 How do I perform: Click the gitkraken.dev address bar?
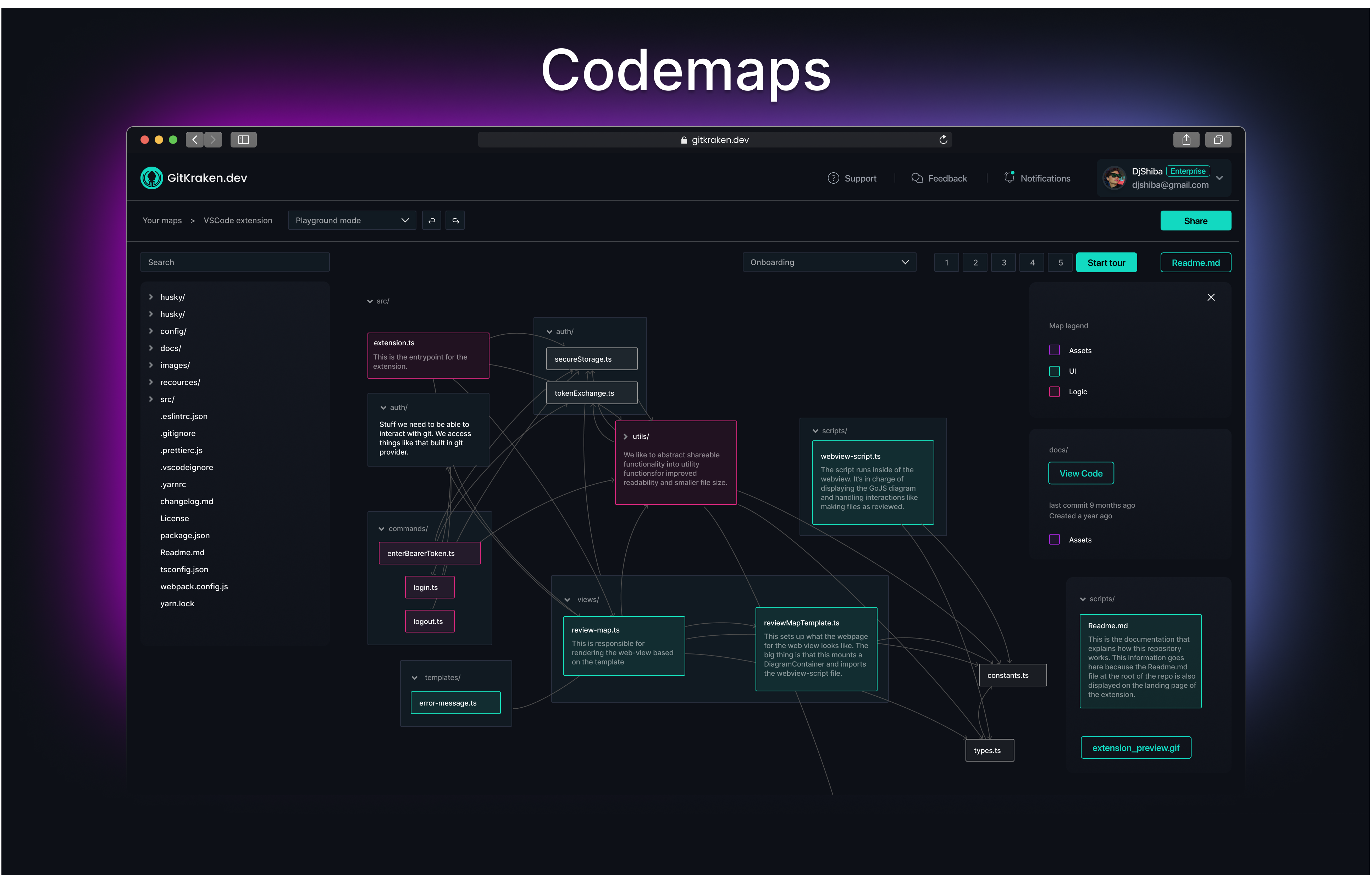pyautogui.click(x=714, y=140)
